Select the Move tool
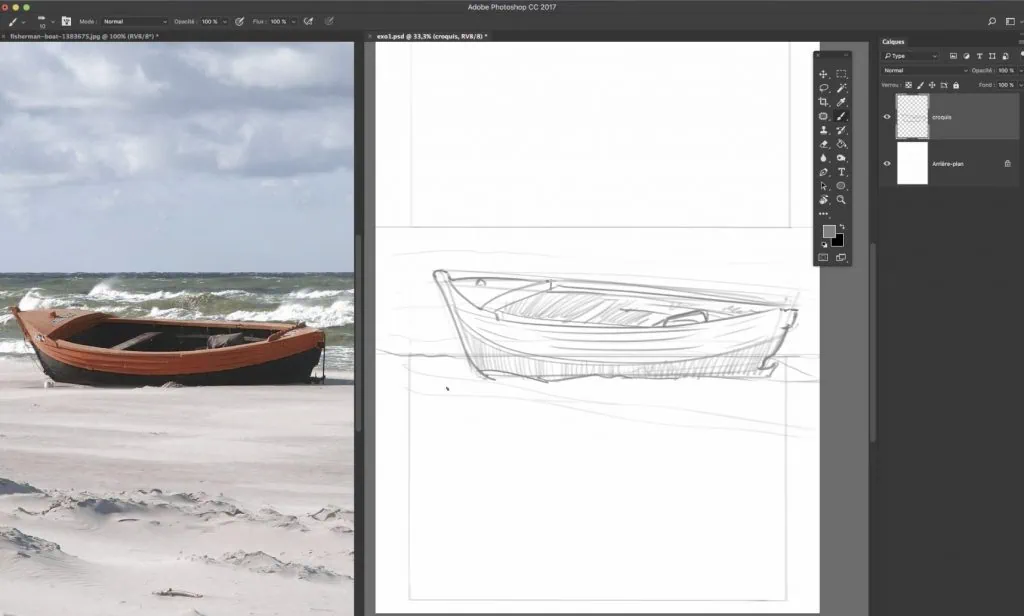 823,74
